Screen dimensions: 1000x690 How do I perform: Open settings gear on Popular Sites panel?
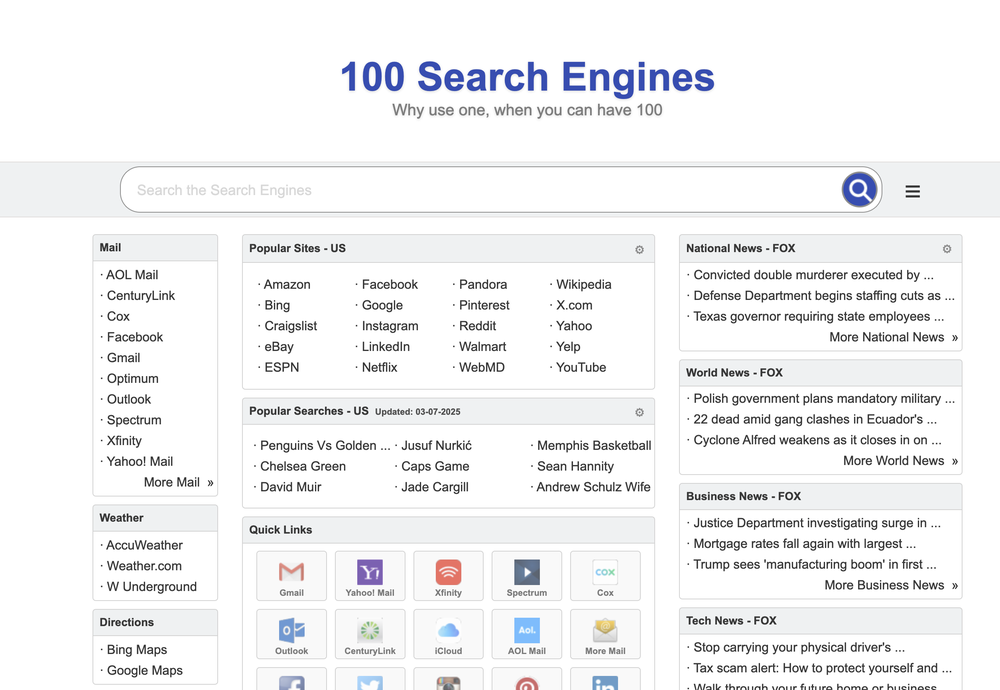(639, 250)
